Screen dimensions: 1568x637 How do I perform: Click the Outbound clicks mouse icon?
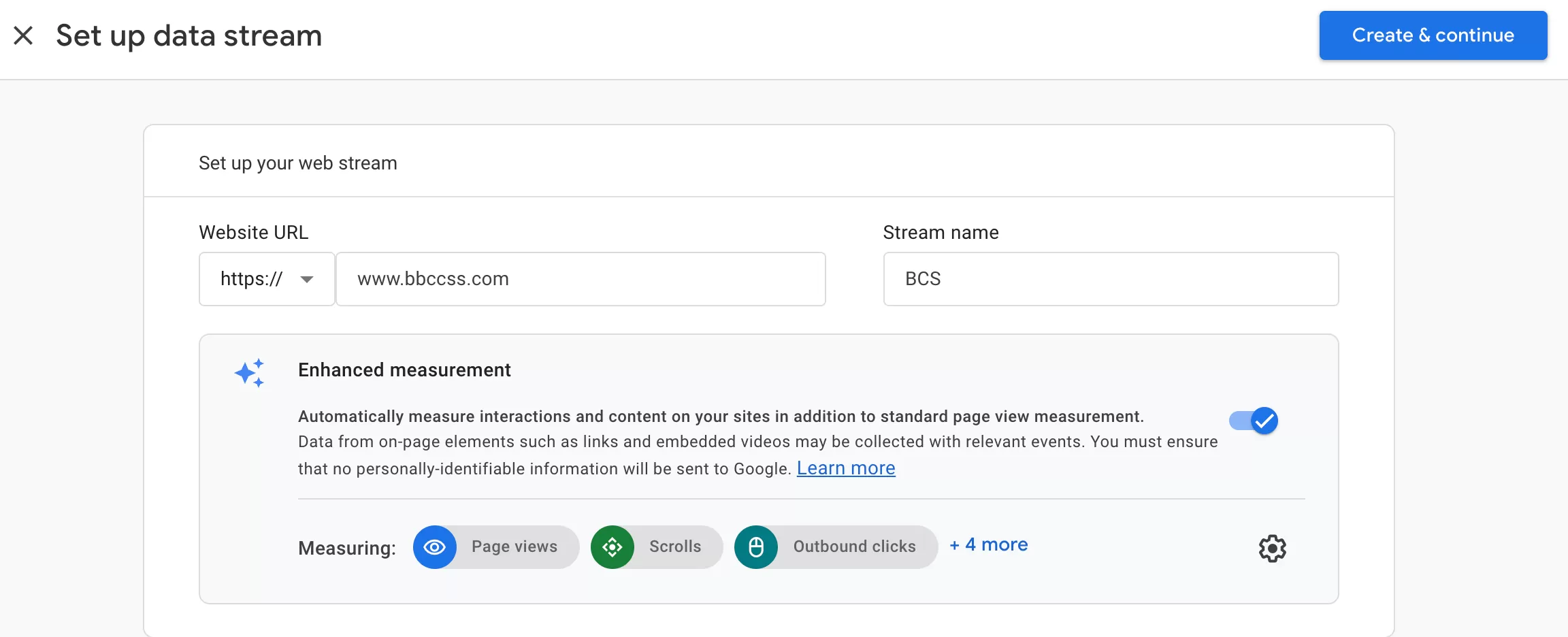click(x=756, y=547)
